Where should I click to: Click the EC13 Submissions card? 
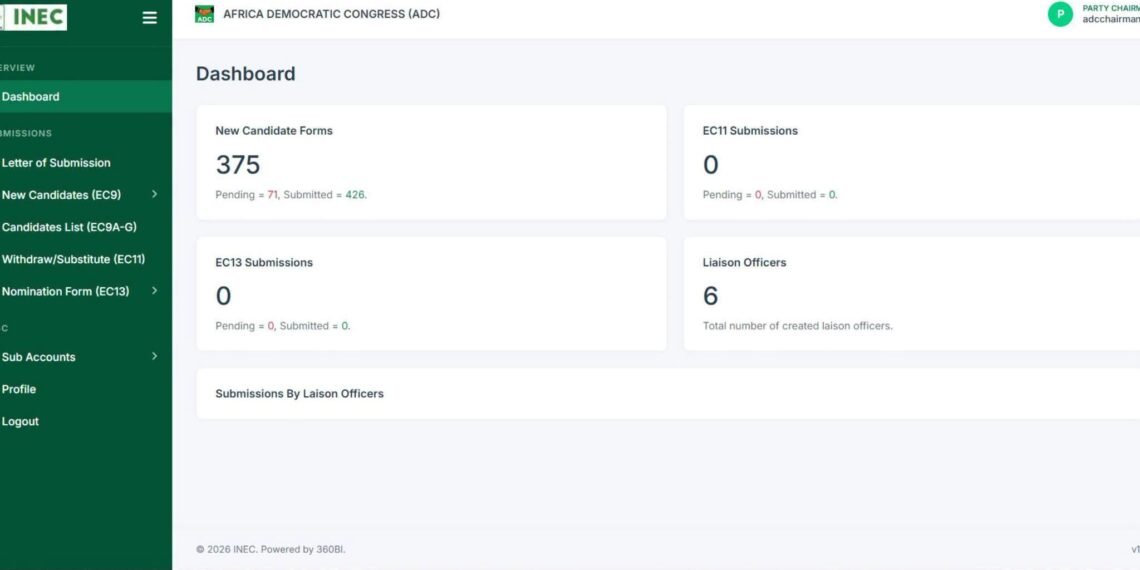pos(431,293)
